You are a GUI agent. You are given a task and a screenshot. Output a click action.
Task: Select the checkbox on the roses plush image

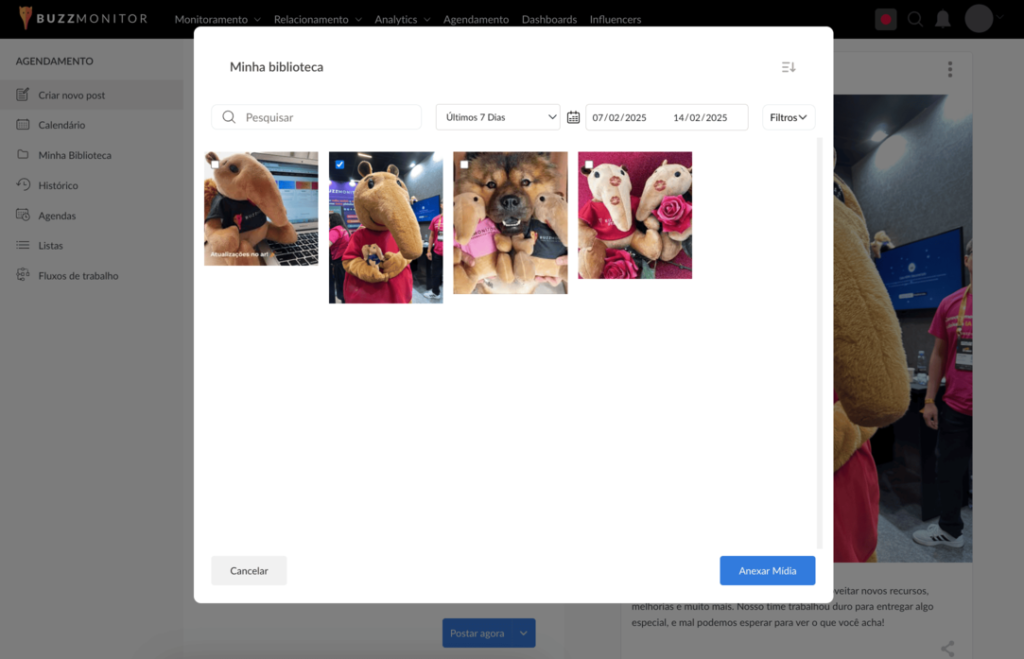point(589,164)
